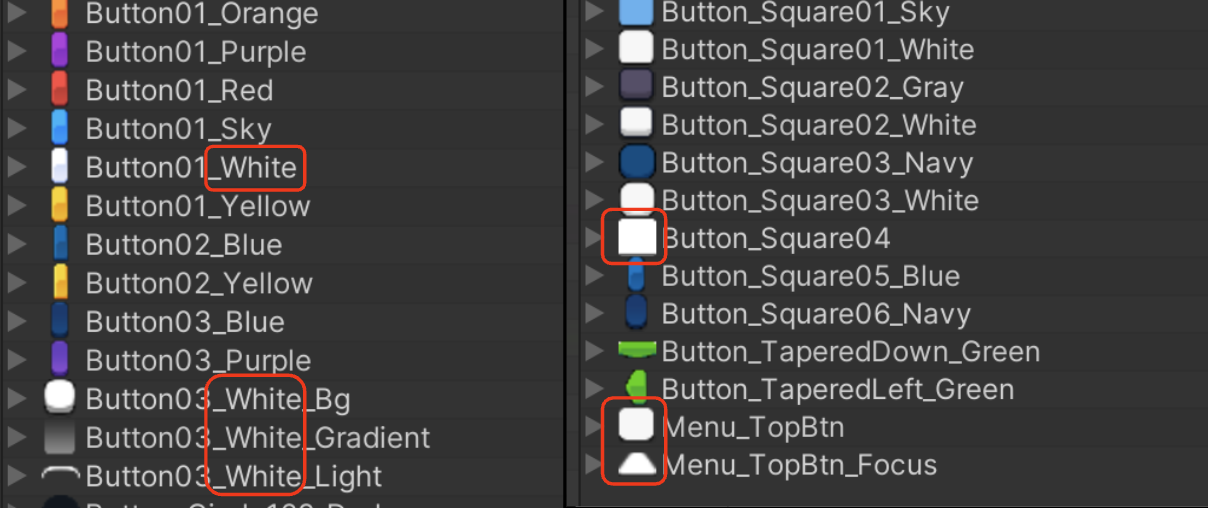Screen dimensions: 1208x508
Task: Select the Button_Square06_Navy asset name
Action: 816,314
